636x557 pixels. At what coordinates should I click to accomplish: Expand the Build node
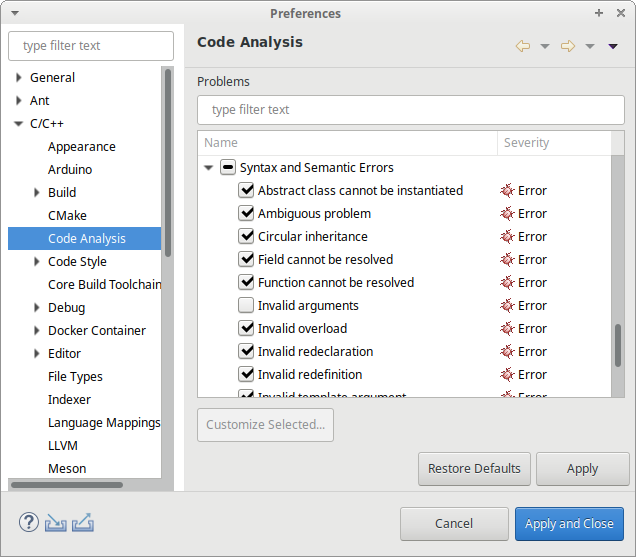tap(37, 192)
